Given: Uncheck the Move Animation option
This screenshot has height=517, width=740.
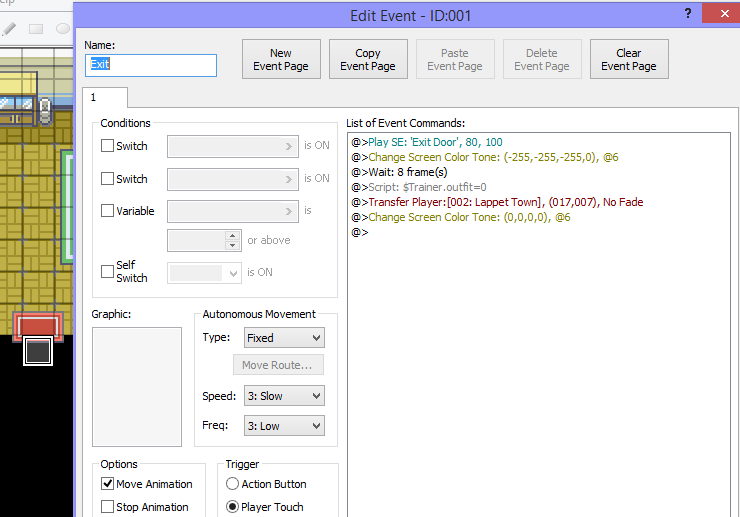Looking at the screenshot, I should click(x=108, y=484).
